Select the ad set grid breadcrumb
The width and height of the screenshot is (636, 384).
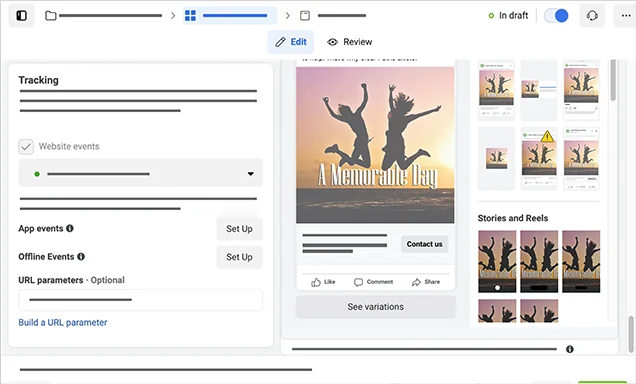(x=230, y=16)
